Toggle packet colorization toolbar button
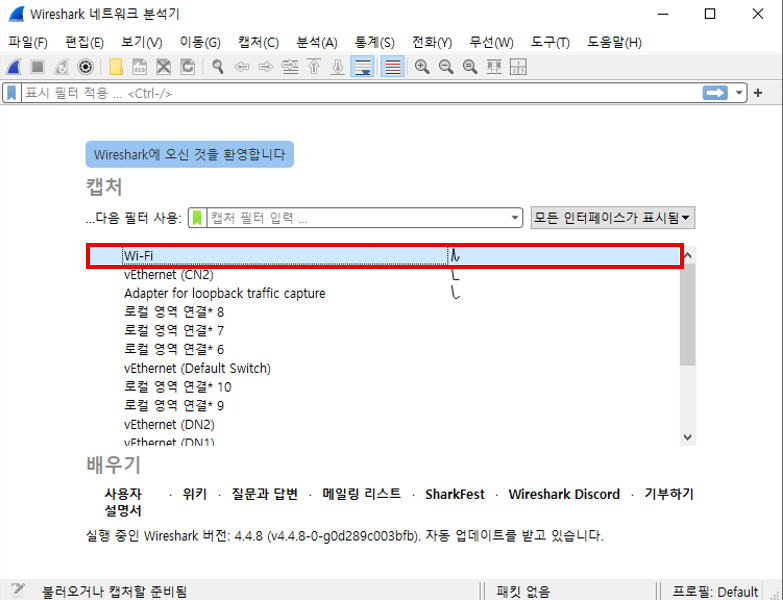 [393, 67]
